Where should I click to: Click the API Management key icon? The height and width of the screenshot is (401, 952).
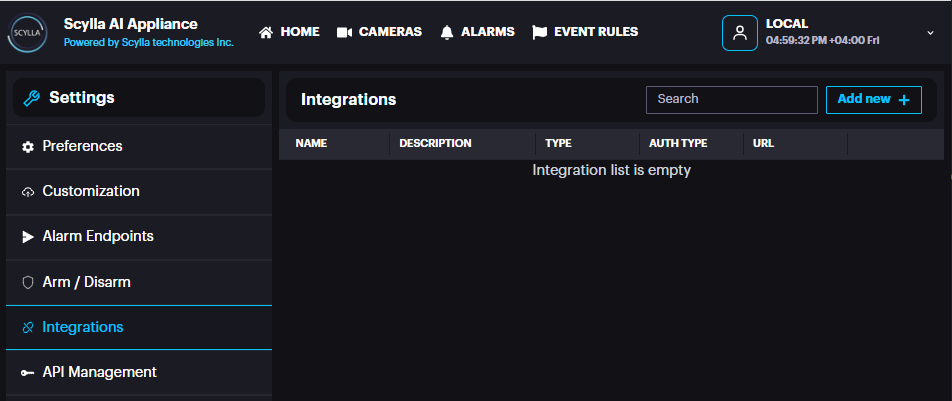(28, 373)
